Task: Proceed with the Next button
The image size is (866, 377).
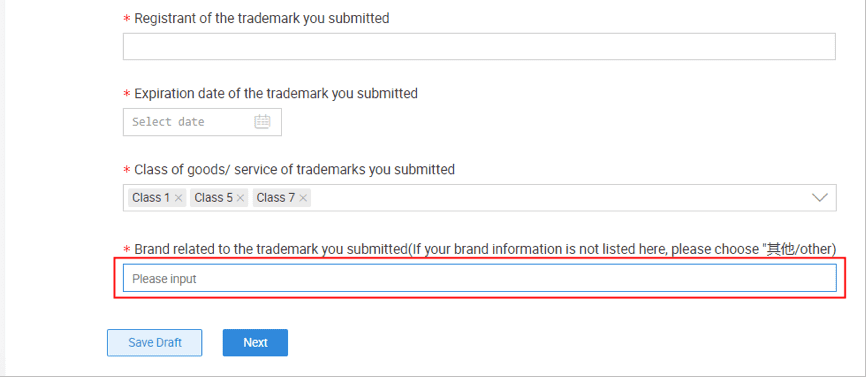Action: (x=255, y=343)
